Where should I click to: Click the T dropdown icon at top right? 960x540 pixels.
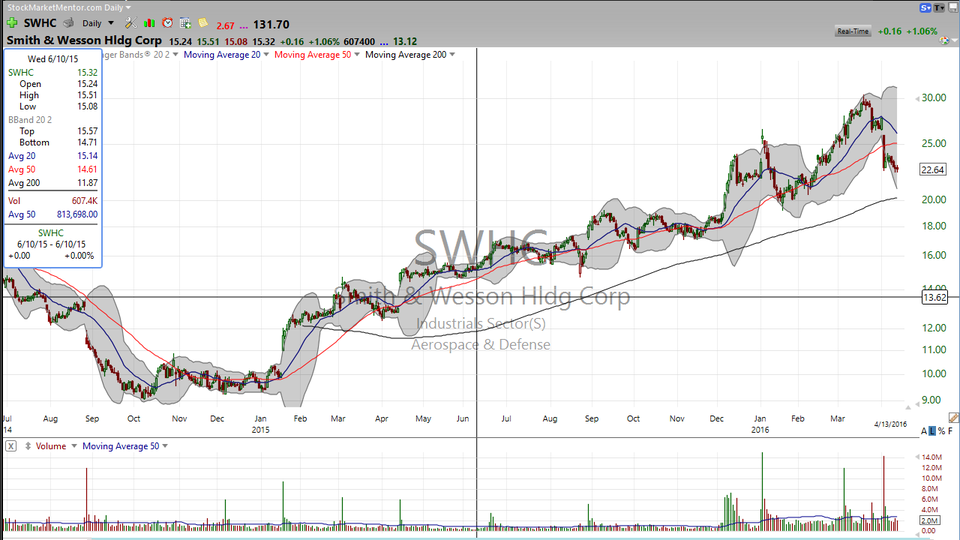click(x=939, y=8)
